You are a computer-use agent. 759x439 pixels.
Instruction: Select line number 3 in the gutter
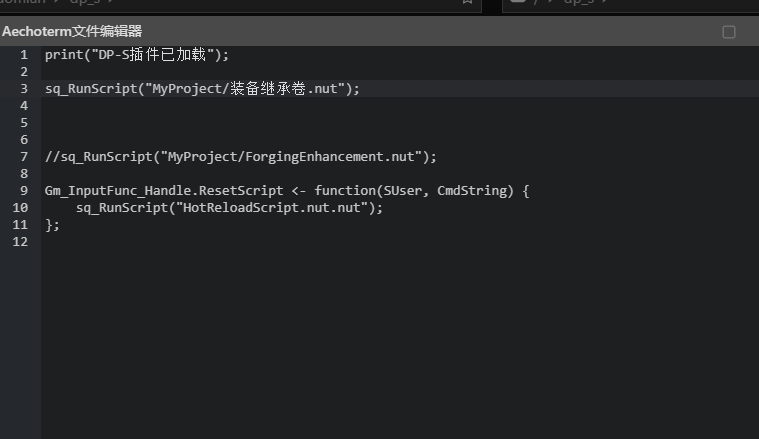point(23,89)
